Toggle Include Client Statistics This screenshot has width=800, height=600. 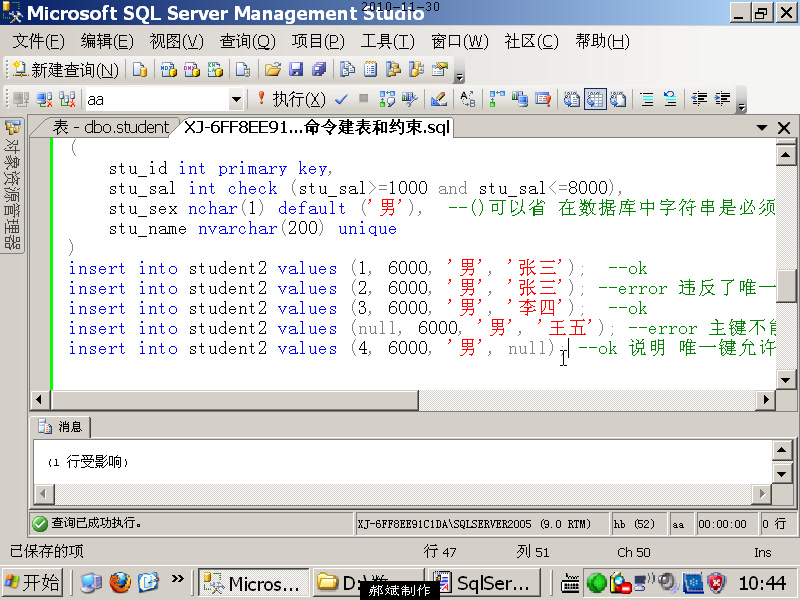[x=520, y=99]
